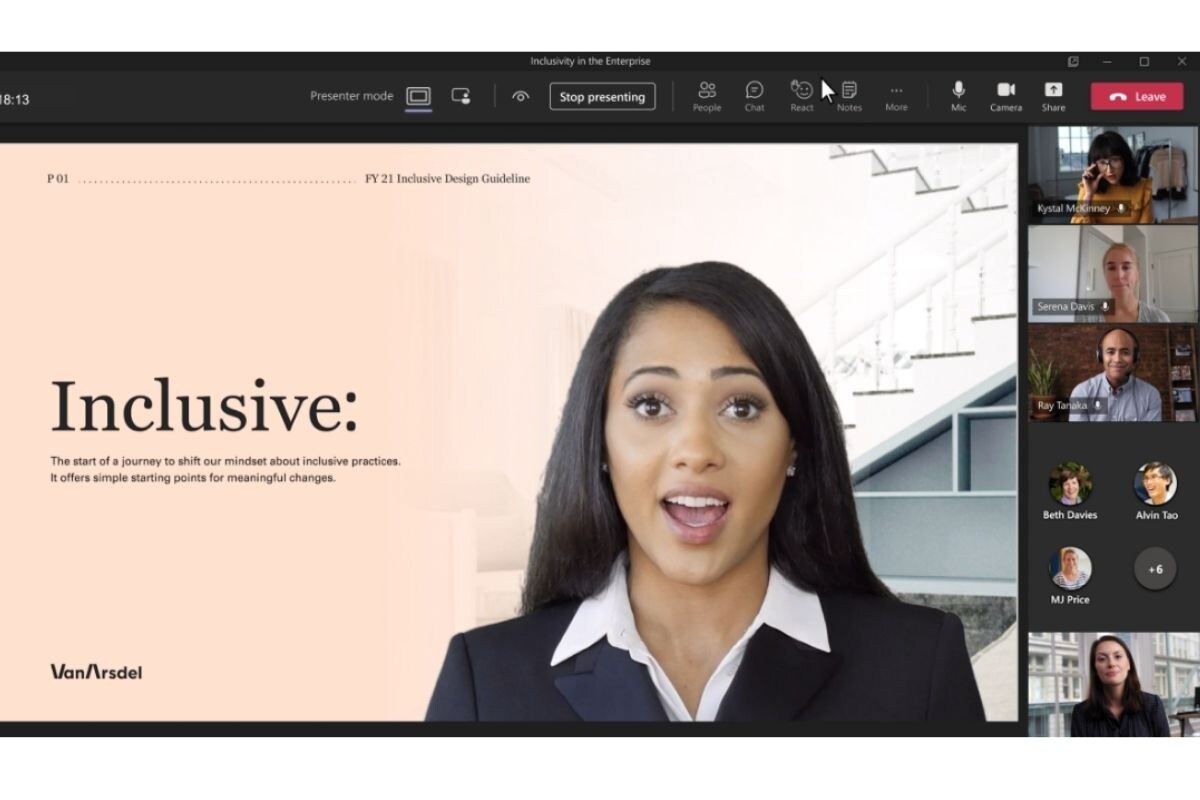Turn off the Camera

pos(1006,96)
